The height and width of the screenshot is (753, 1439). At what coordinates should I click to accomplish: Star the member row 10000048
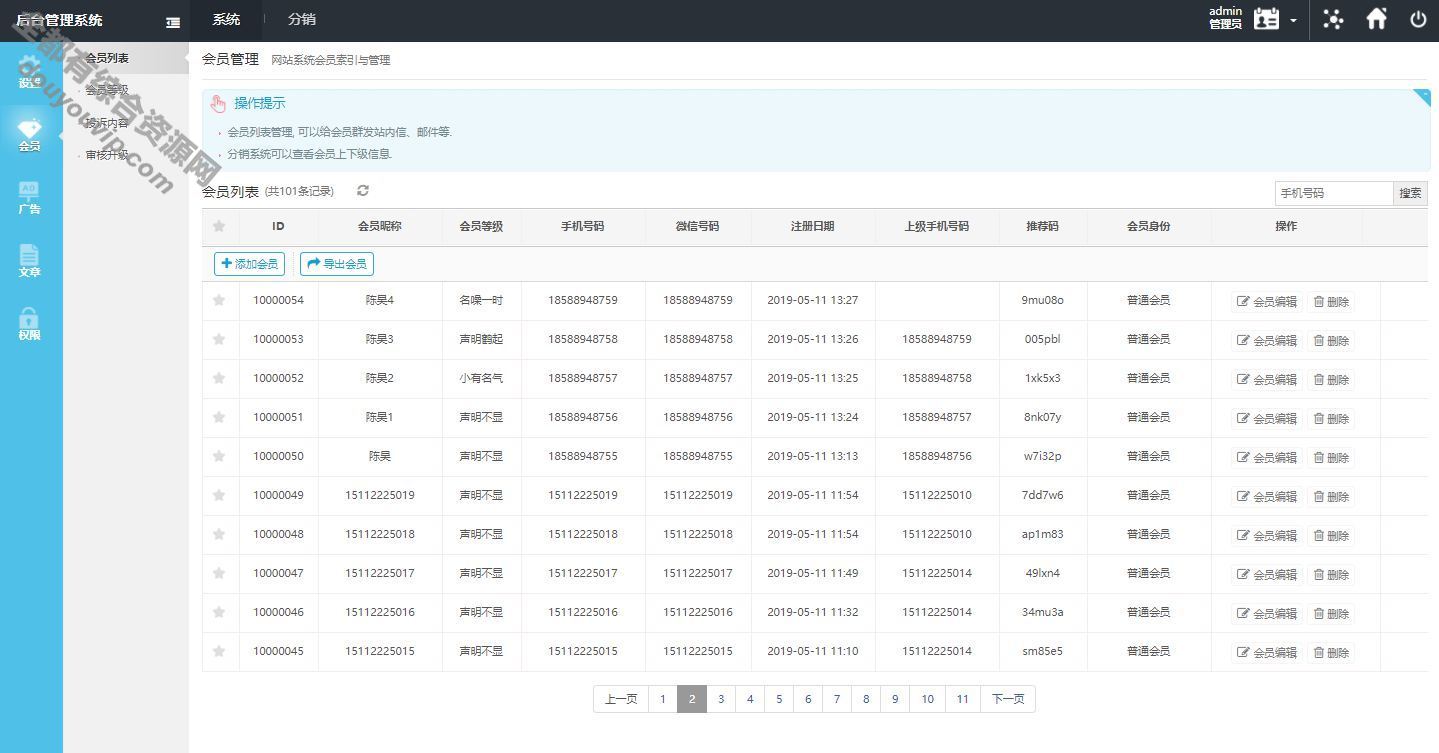click(x=219, y=534)
